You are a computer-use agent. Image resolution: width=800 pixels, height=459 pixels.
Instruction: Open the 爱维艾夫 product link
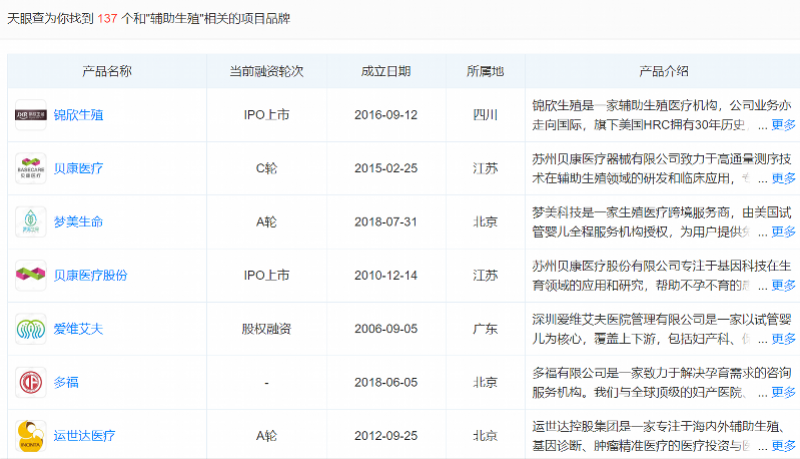tap(79, 329)
